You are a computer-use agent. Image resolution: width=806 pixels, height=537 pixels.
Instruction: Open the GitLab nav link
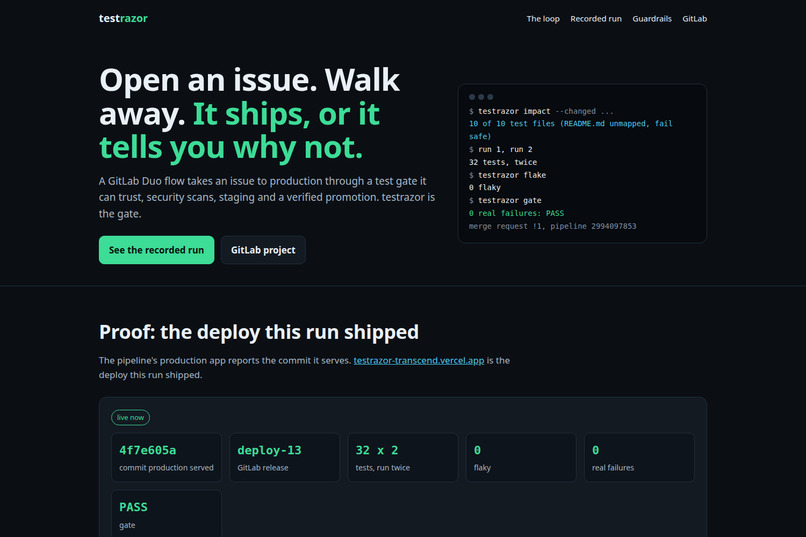pyautogui.click(x=694, y=18)
